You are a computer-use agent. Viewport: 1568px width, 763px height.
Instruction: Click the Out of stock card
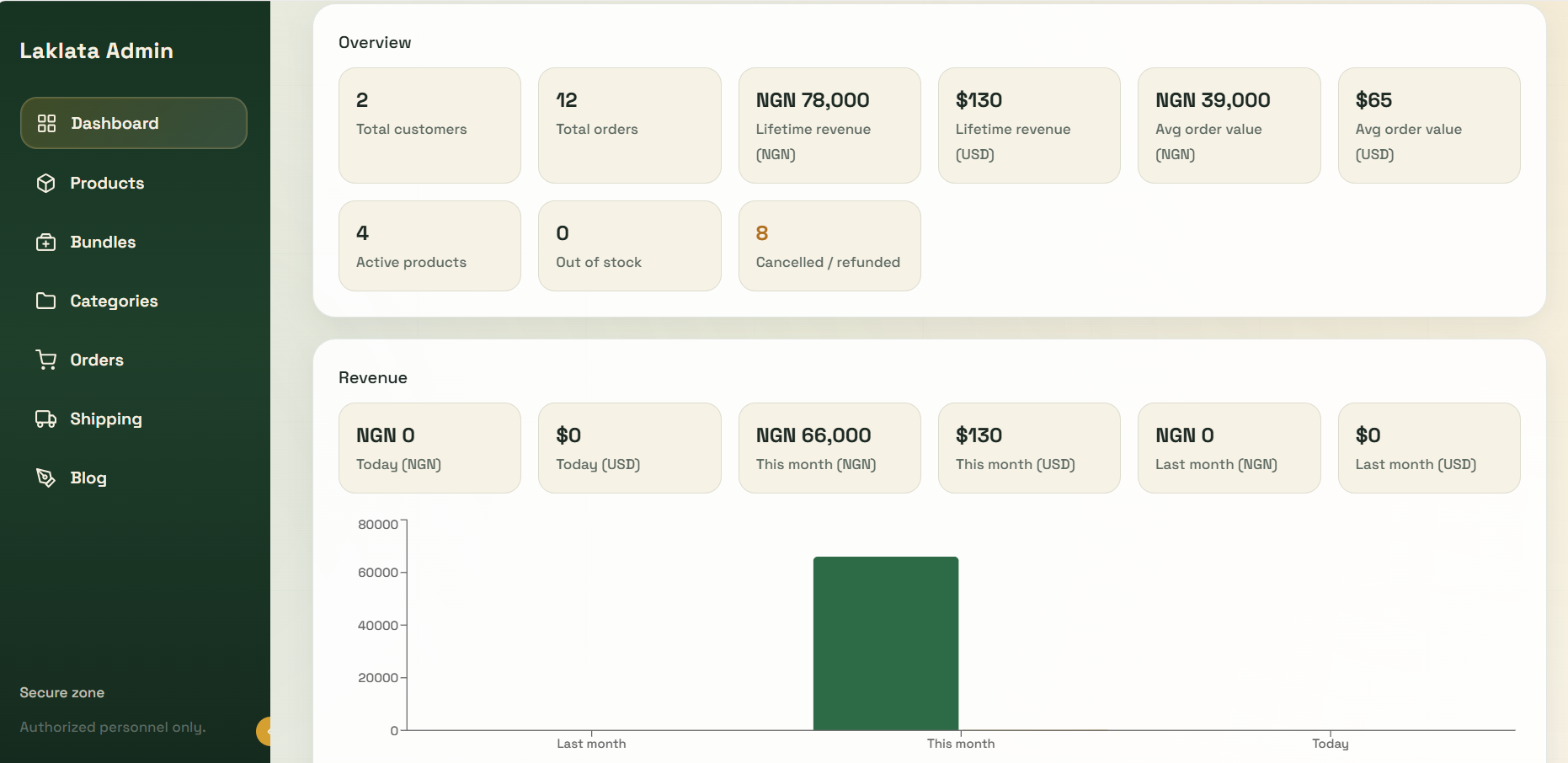(629, 245)
